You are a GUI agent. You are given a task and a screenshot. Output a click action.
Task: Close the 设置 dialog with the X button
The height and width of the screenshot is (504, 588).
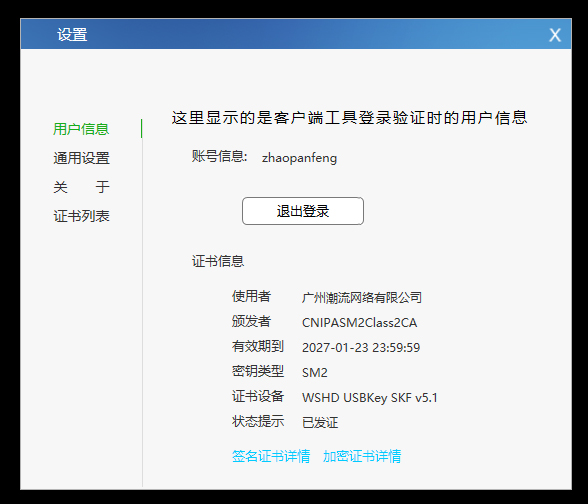[555, 35]
